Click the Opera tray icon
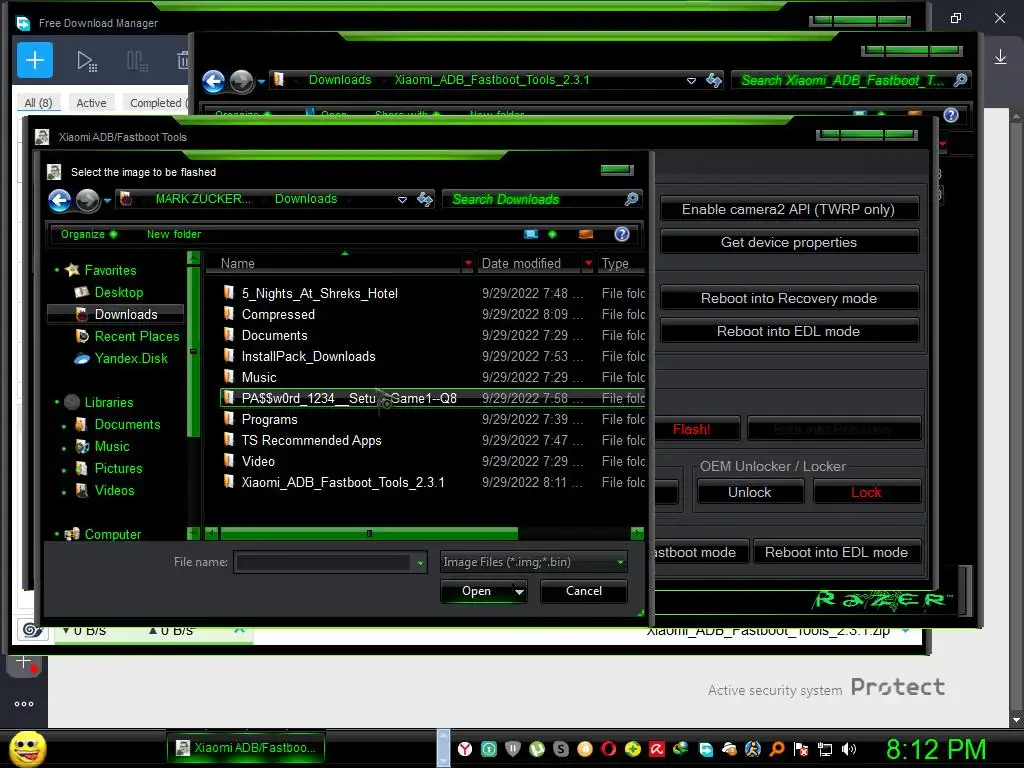Viewport: 1024px width, 768px height. (x=609, y=749)
